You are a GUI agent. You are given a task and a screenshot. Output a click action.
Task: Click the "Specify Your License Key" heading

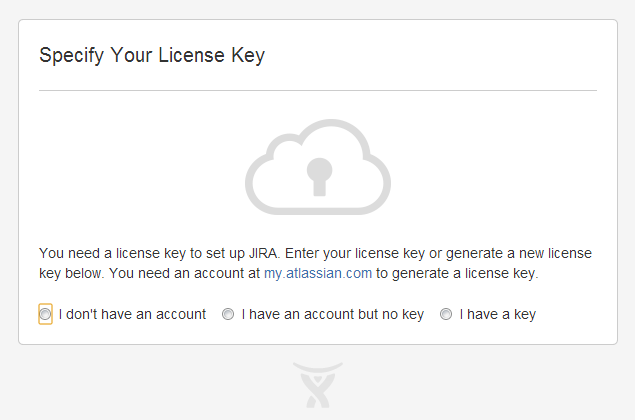[x=152, y=55]
